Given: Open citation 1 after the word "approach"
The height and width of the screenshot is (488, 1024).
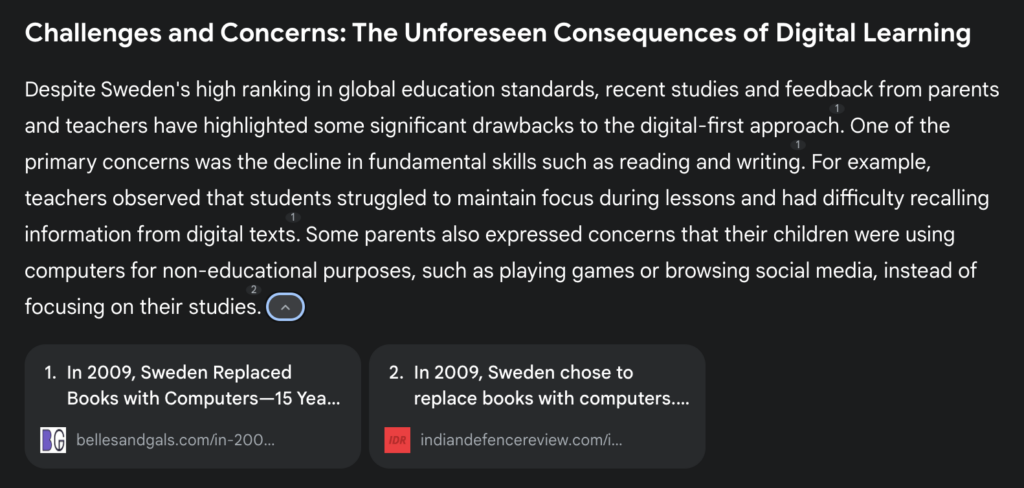Looking at the screenshot, I should pyautogui.click(x=837, y=108).
